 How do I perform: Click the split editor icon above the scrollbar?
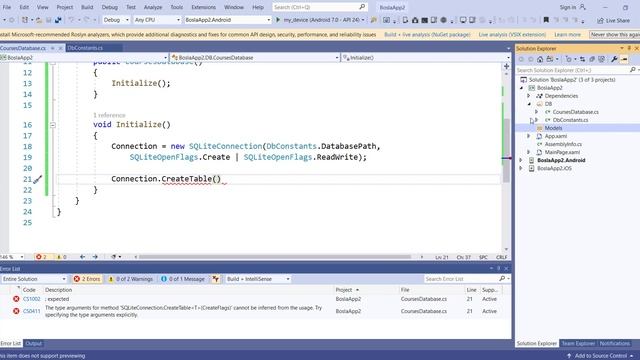coord(507,66)
